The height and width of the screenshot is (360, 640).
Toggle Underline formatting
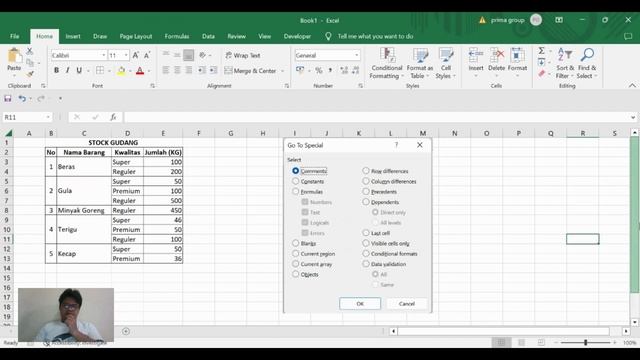[x=79, y=71]
